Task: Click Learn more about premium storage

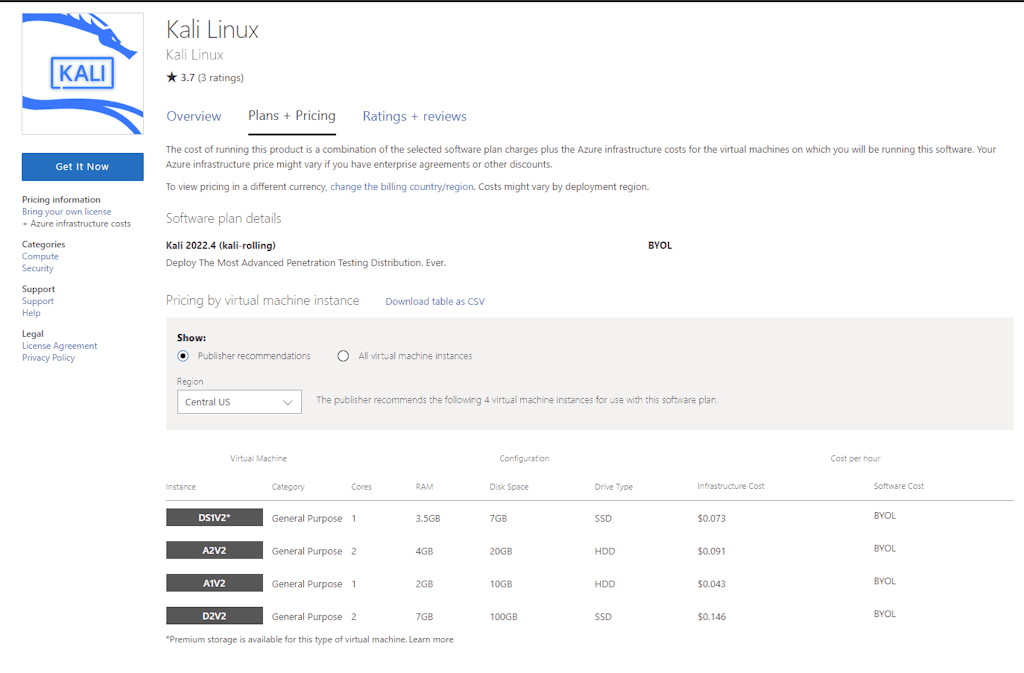Action: pyautogui.click(x=431, y=640)
